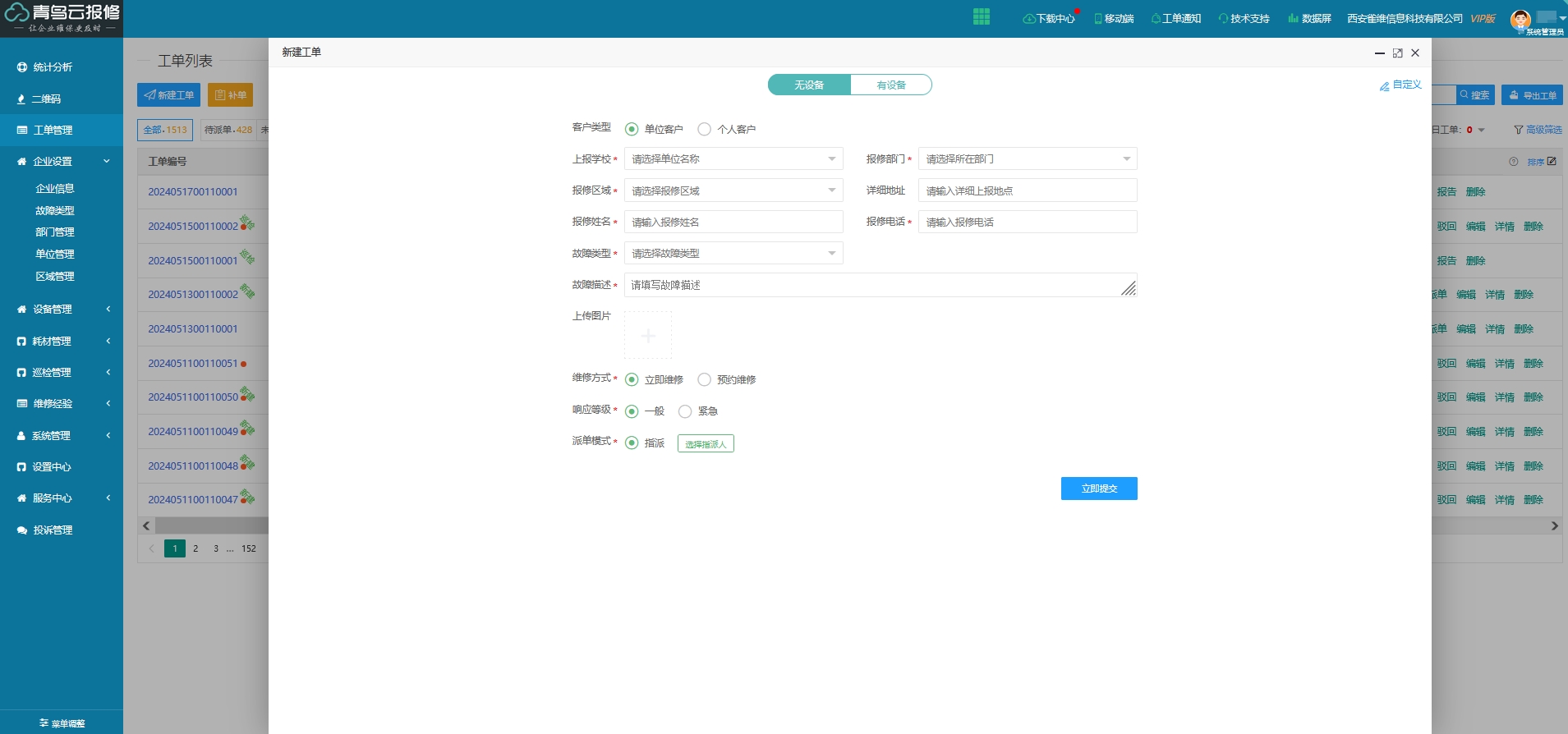Open the mobile terminal link

(1114, 18)
